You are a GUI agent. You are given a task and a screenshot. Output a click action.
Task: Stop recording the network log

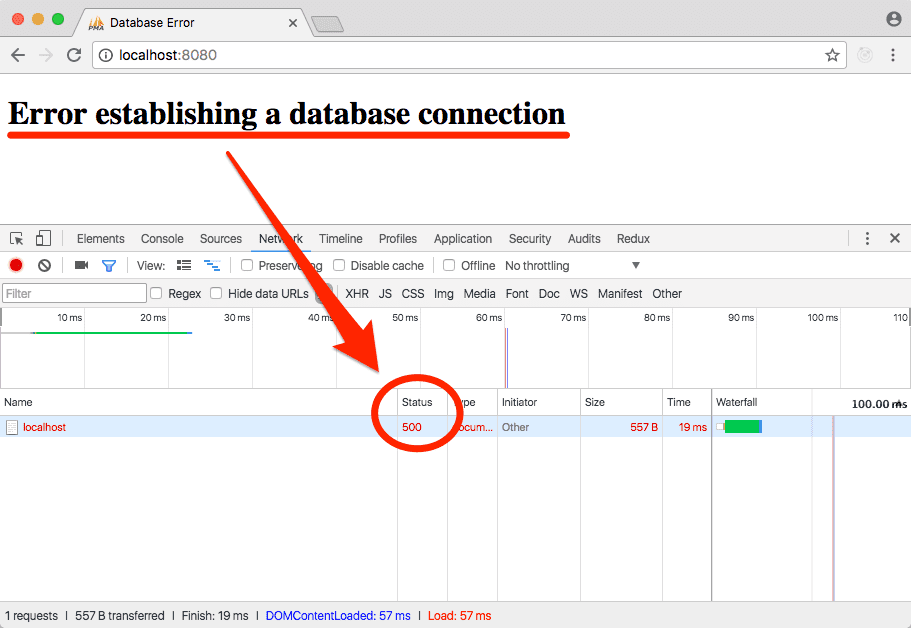click(16, 265)
